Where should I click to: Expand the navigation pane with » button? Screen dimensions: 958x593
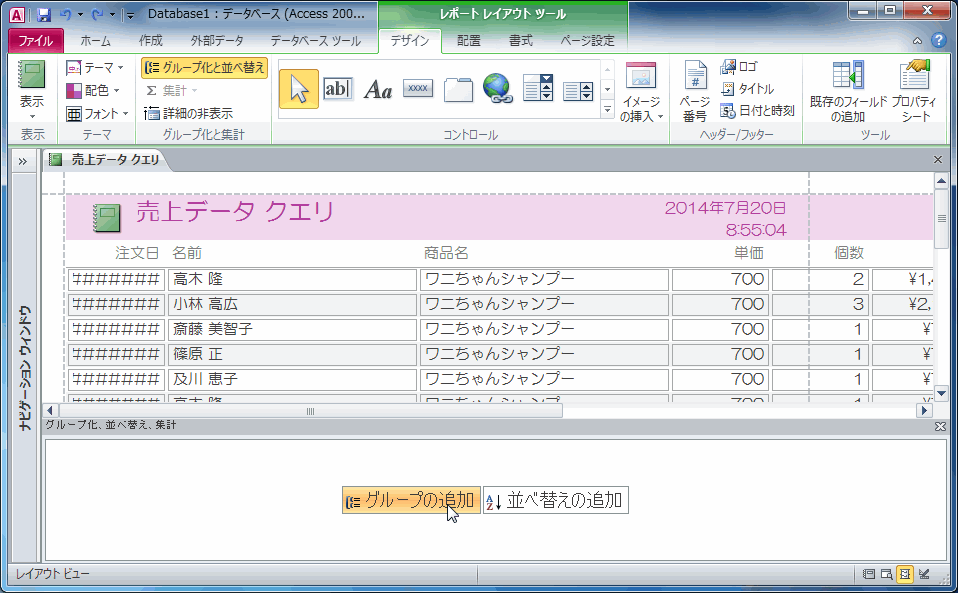pos(23,161)
